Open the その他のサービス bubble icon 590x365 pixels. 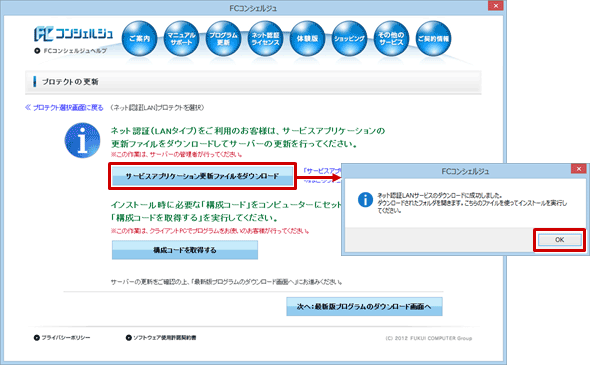pos(391,39)
